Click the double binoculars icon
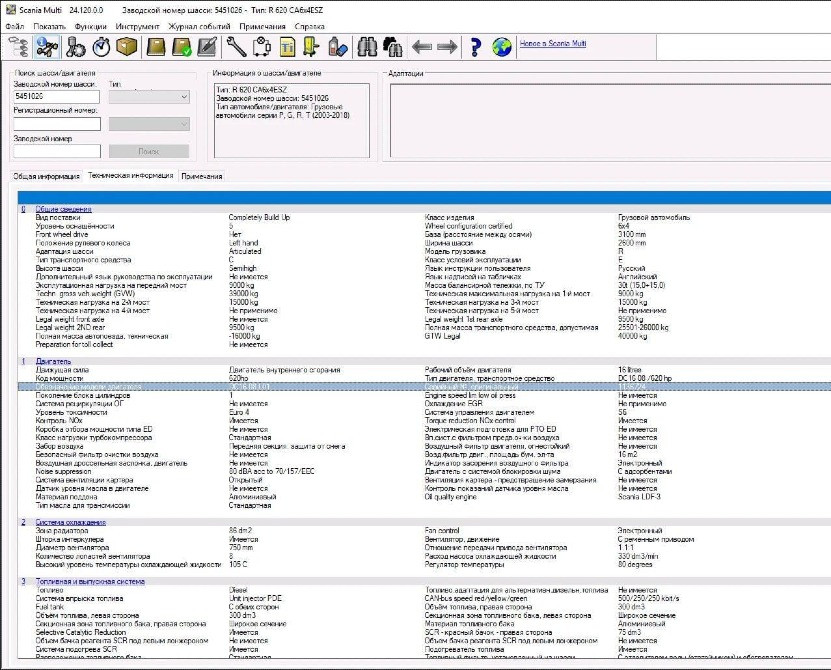Viewport: 831px width, 670px height. click(393, 47)
